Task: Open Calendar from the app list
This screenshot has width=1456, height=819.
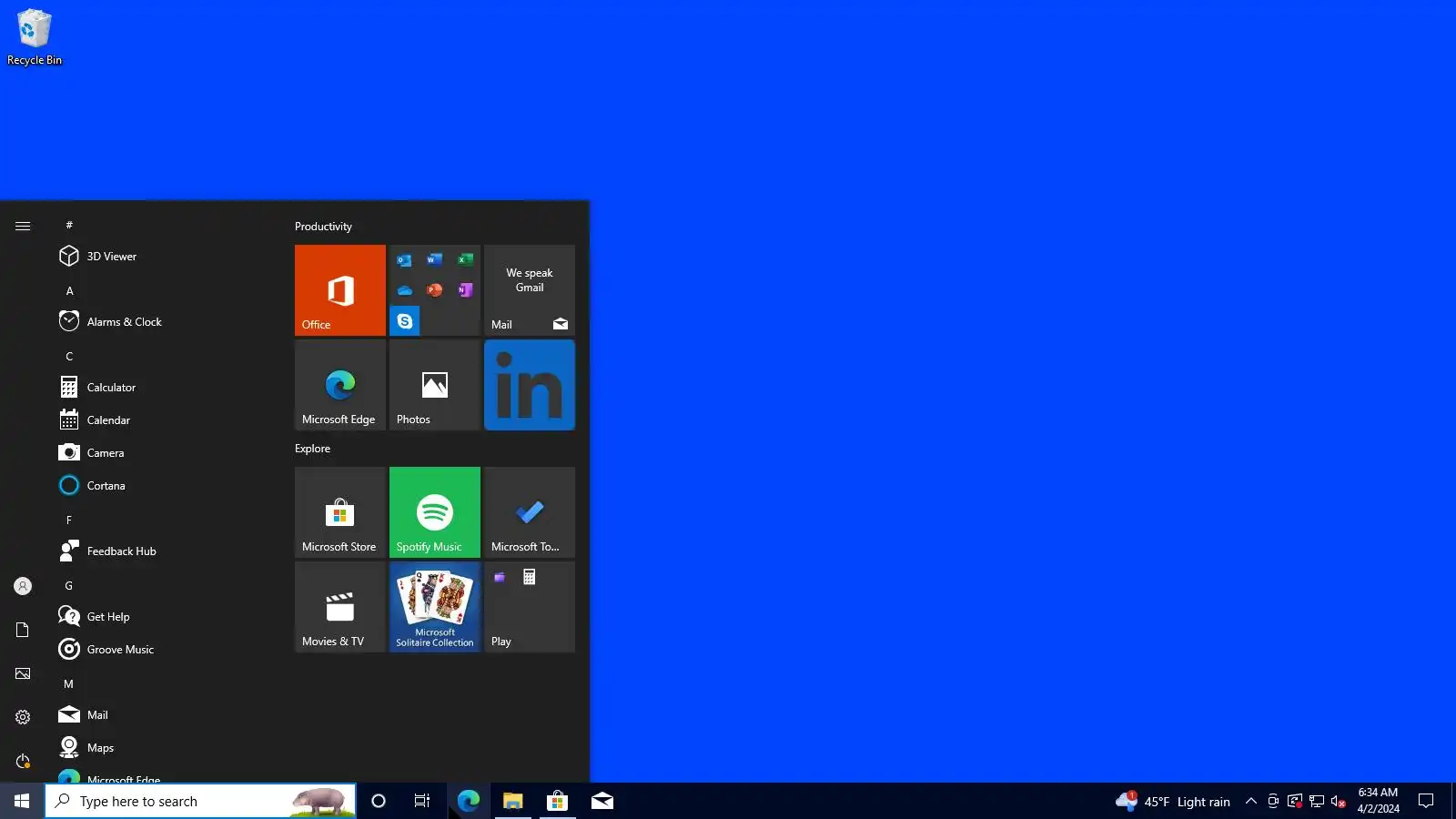Action: tap(167, 420)
